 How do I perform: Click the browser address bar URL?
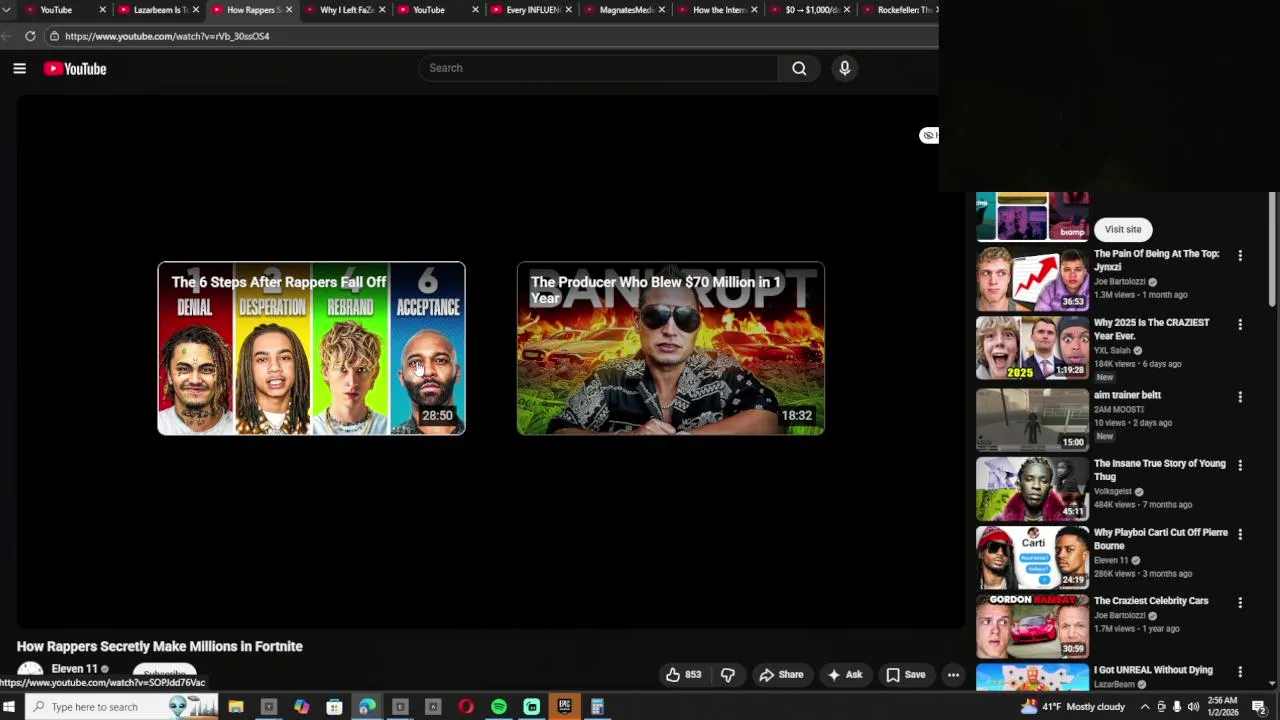click(167, 36)
